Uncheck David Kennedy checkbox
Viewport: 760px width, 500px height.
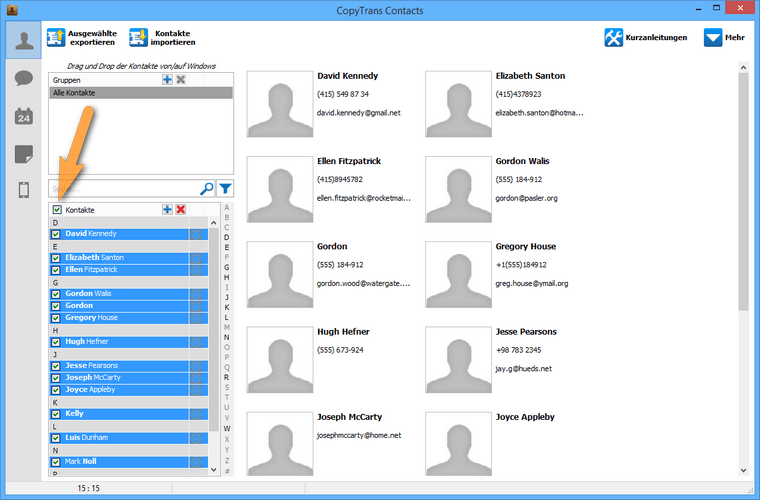(x=56, y=234)
